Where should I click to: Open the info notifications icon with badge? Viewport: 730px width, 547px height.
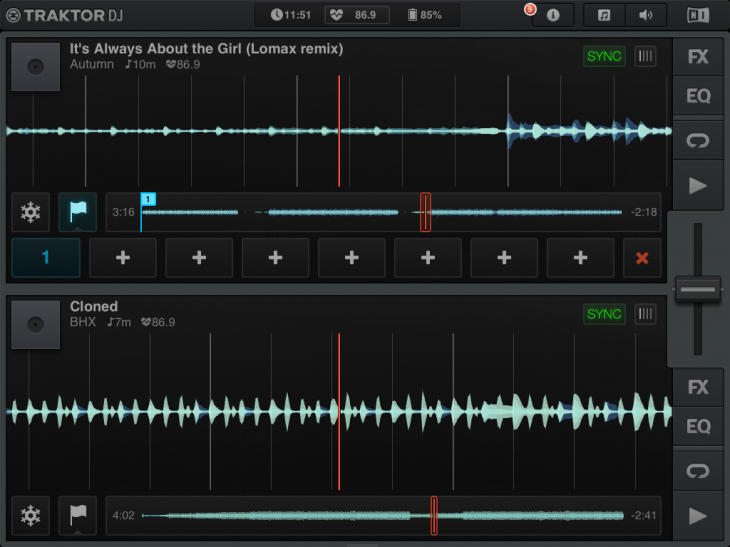(x=553, y=15)
